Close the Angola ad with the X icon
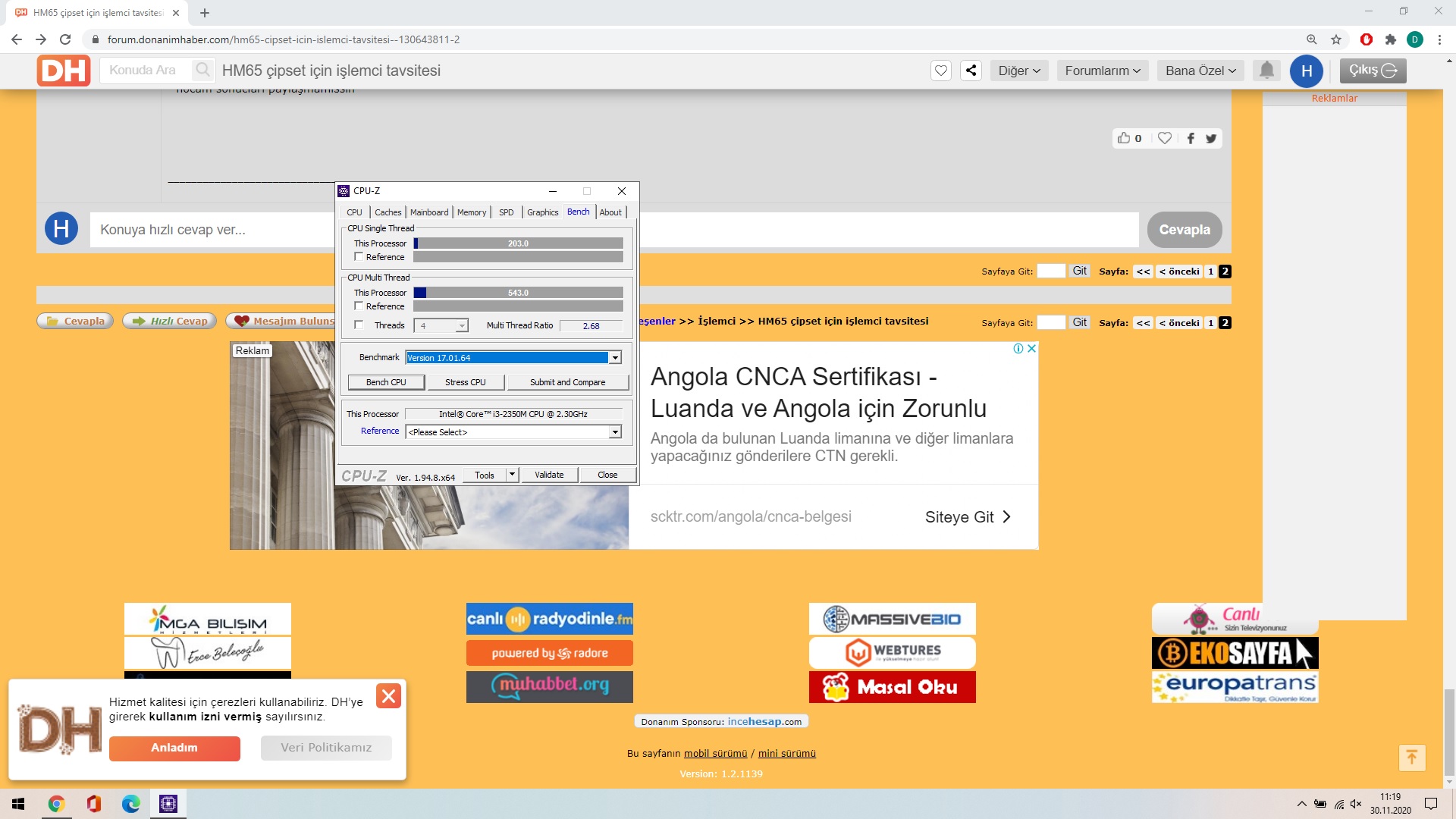Screen dimensions: 1456x819 click(1031, 349)
